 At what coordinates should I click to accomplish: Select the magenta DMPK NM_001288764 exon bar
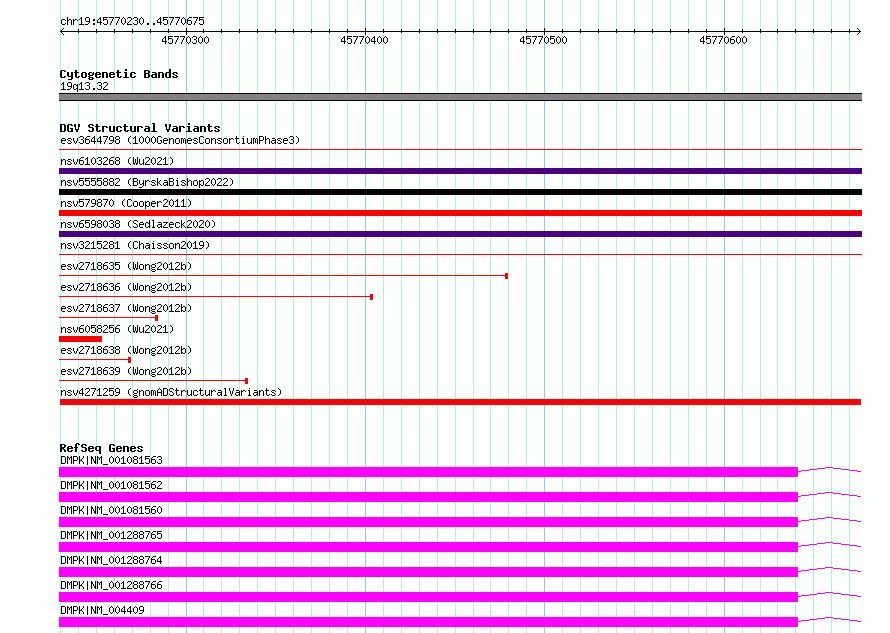tap(429, 572)
